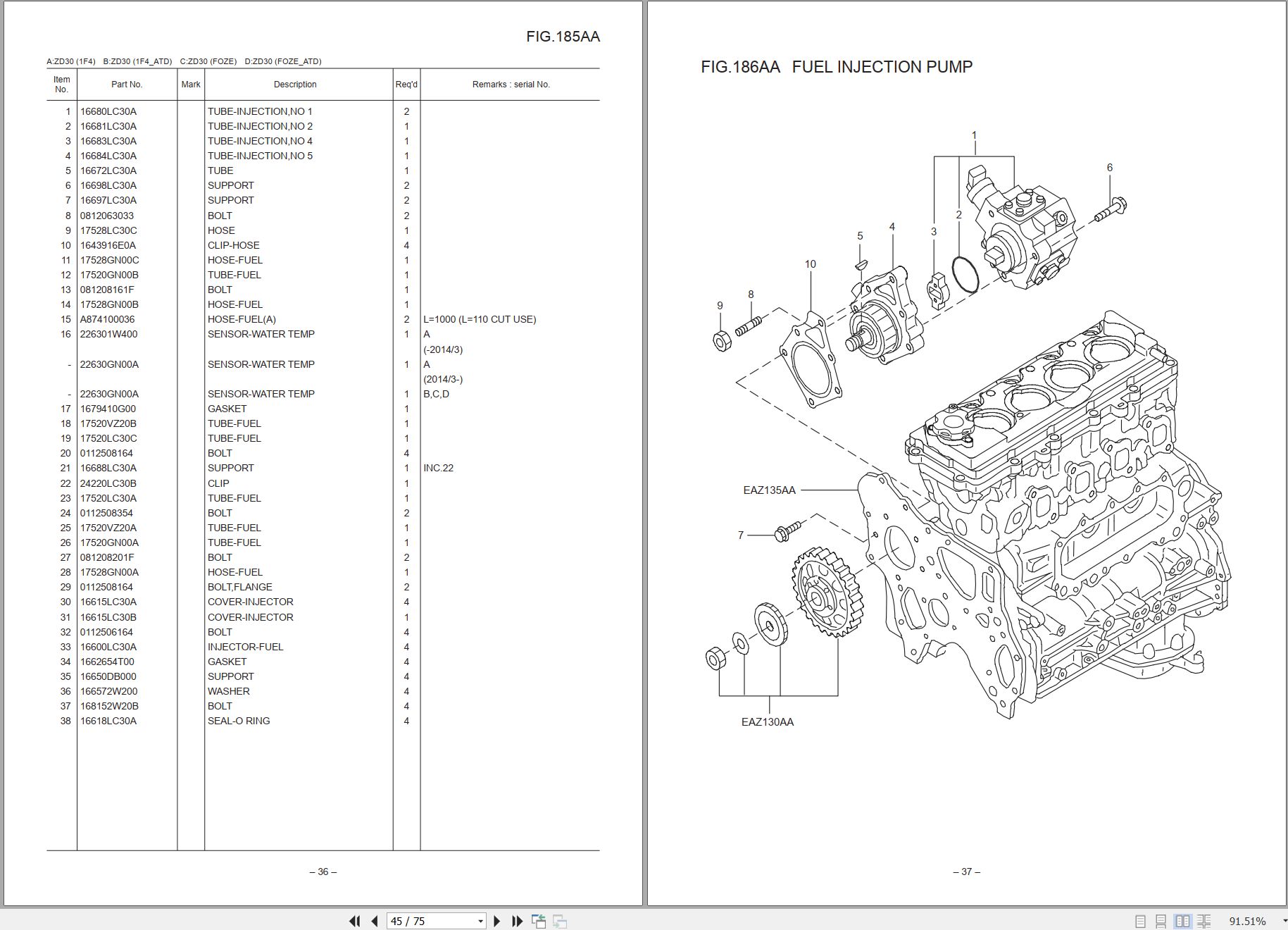
Task: Select two-page facing view layout
Action: pyautogui.click(x=1183, y=921)
